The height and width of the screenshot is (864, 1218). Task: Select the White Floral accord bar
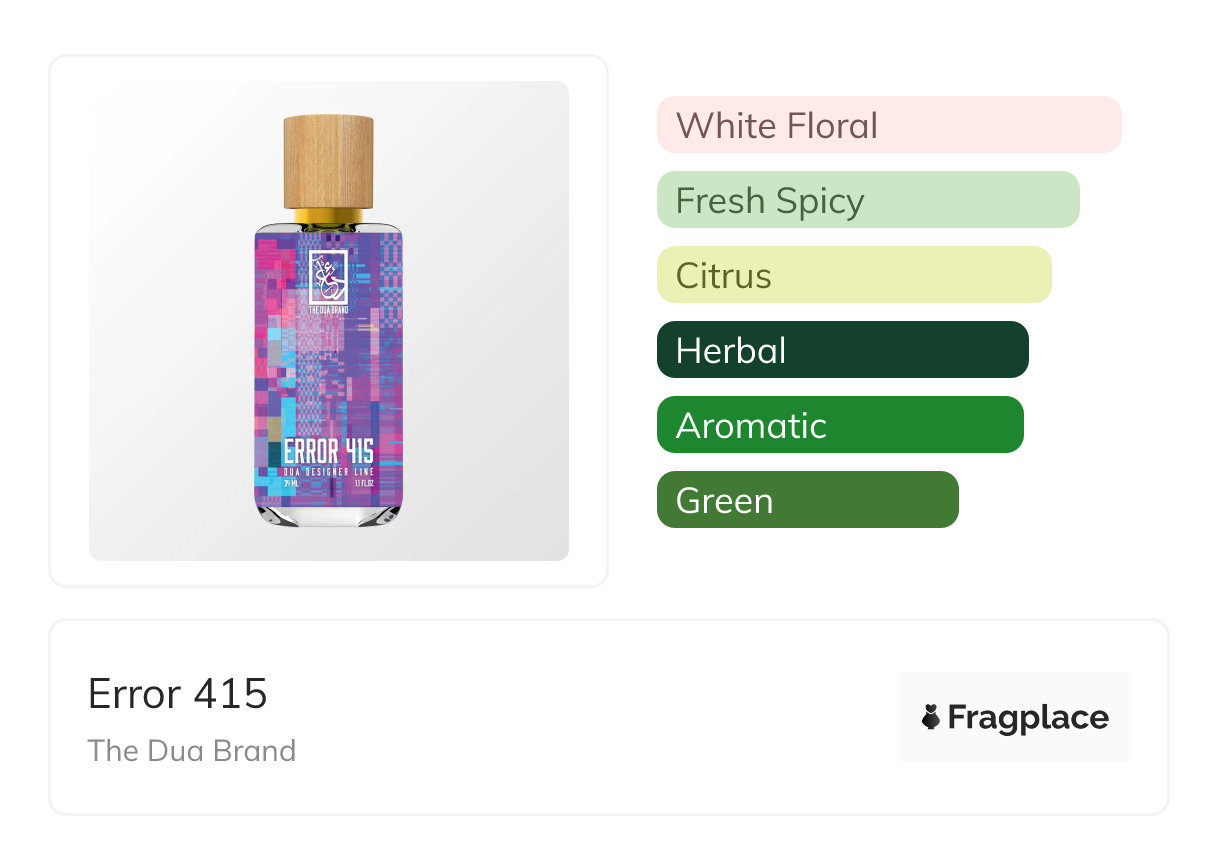click(888, 125)
